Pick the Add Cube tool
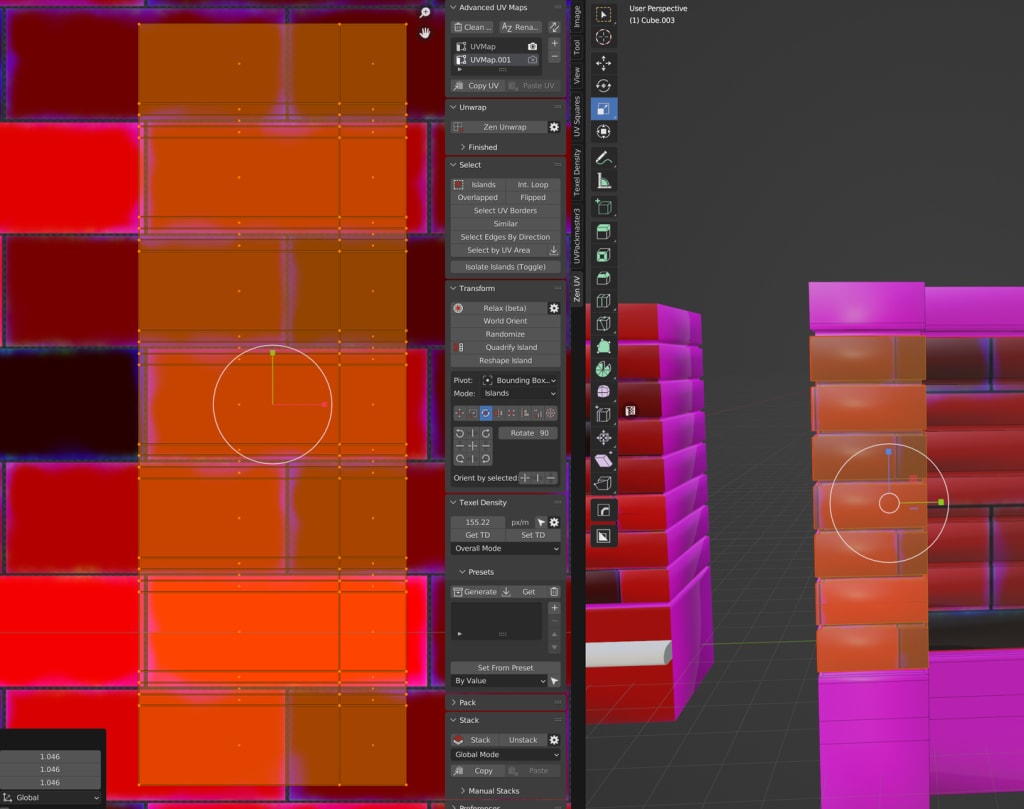The image size is (1024, 809). coord(604,207)
